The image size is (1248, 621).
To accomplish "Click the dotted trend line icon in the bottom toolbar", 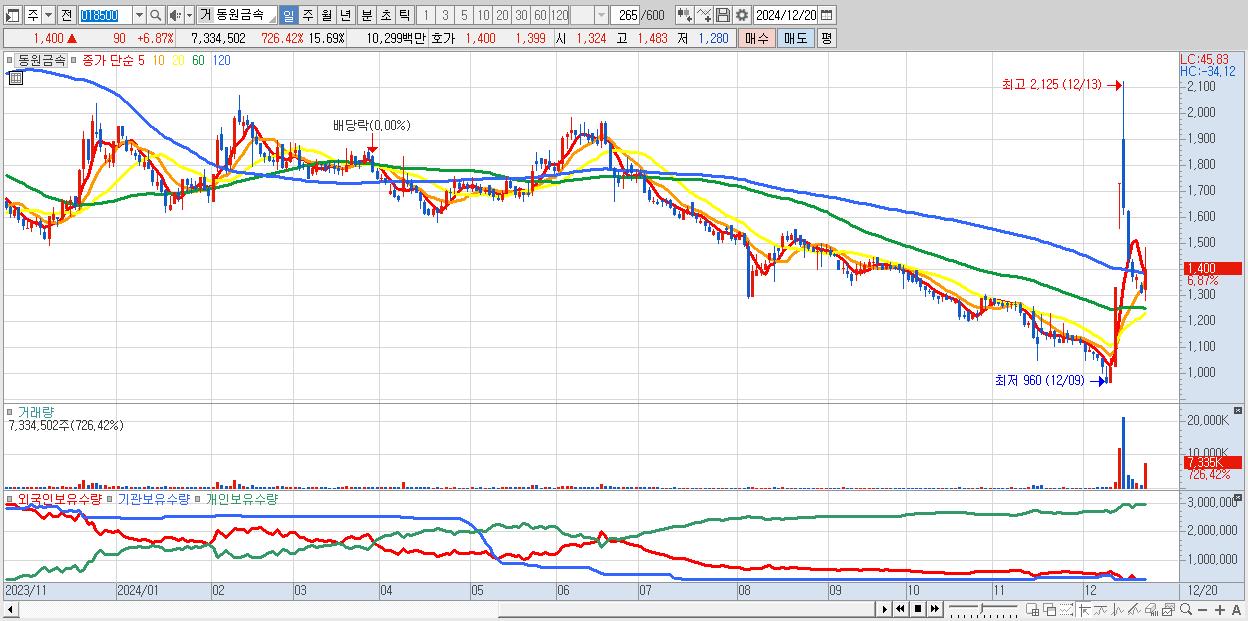I will 1066,610.
